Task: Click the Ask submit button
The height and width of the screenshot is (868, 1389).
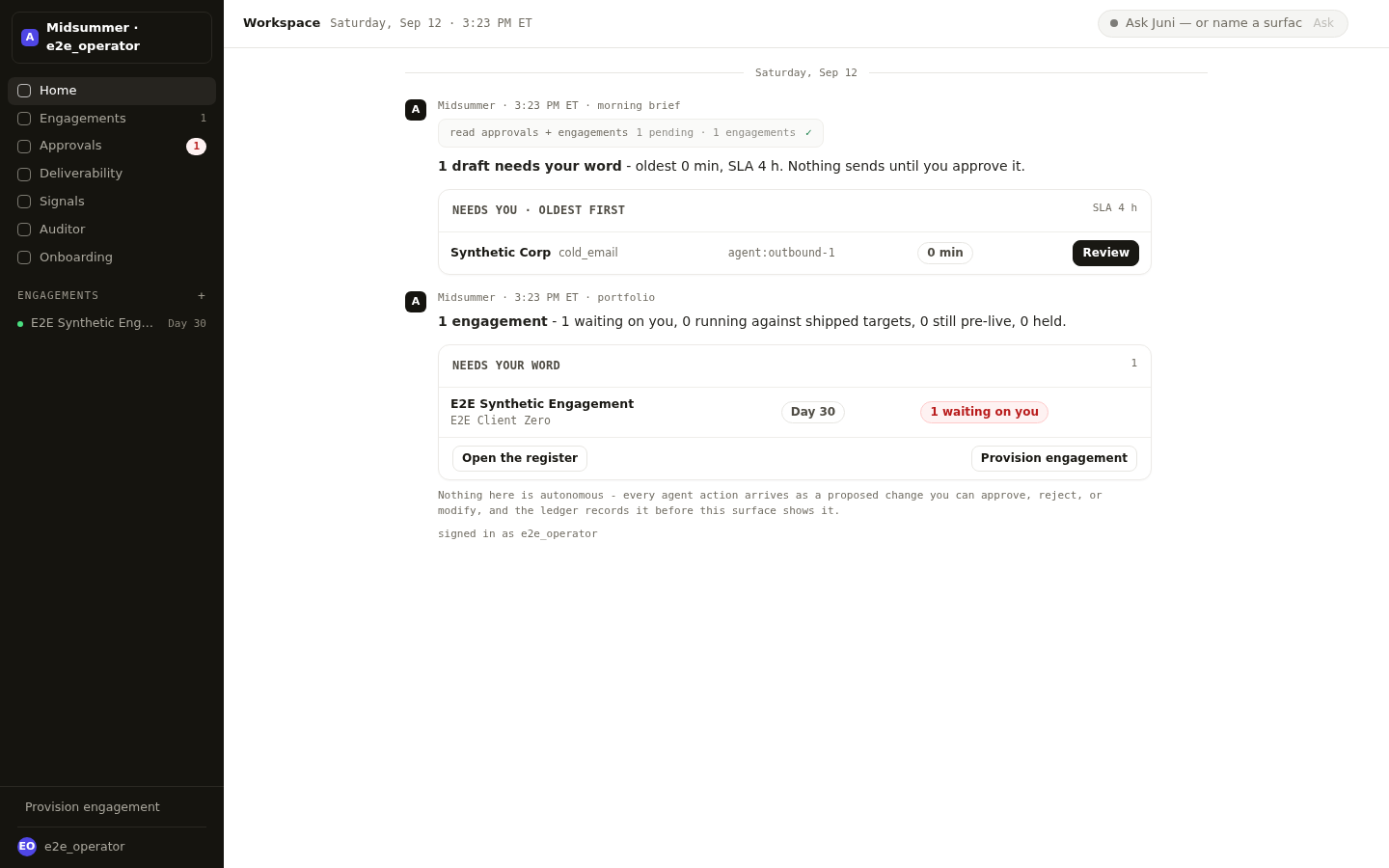Action: pyautogui.click(x=1323, y=23)
